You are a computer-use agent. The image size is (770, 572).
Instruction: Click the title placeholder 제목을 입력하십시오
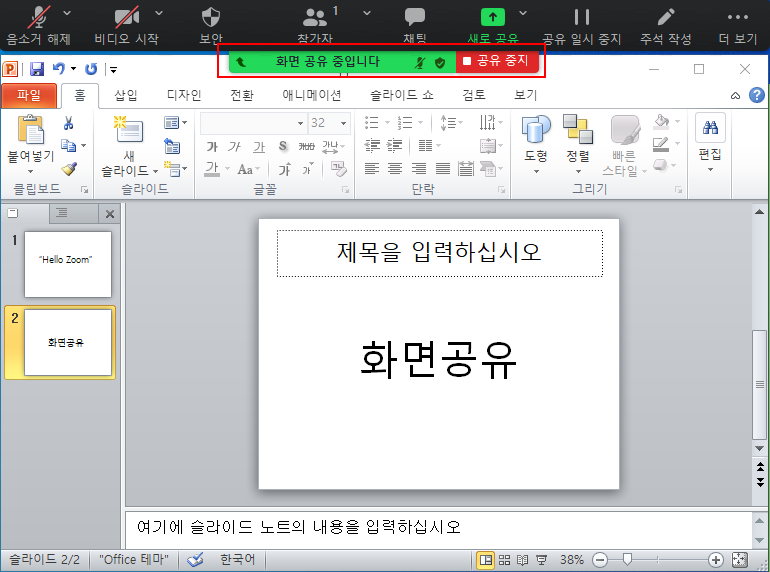(440, 252)
